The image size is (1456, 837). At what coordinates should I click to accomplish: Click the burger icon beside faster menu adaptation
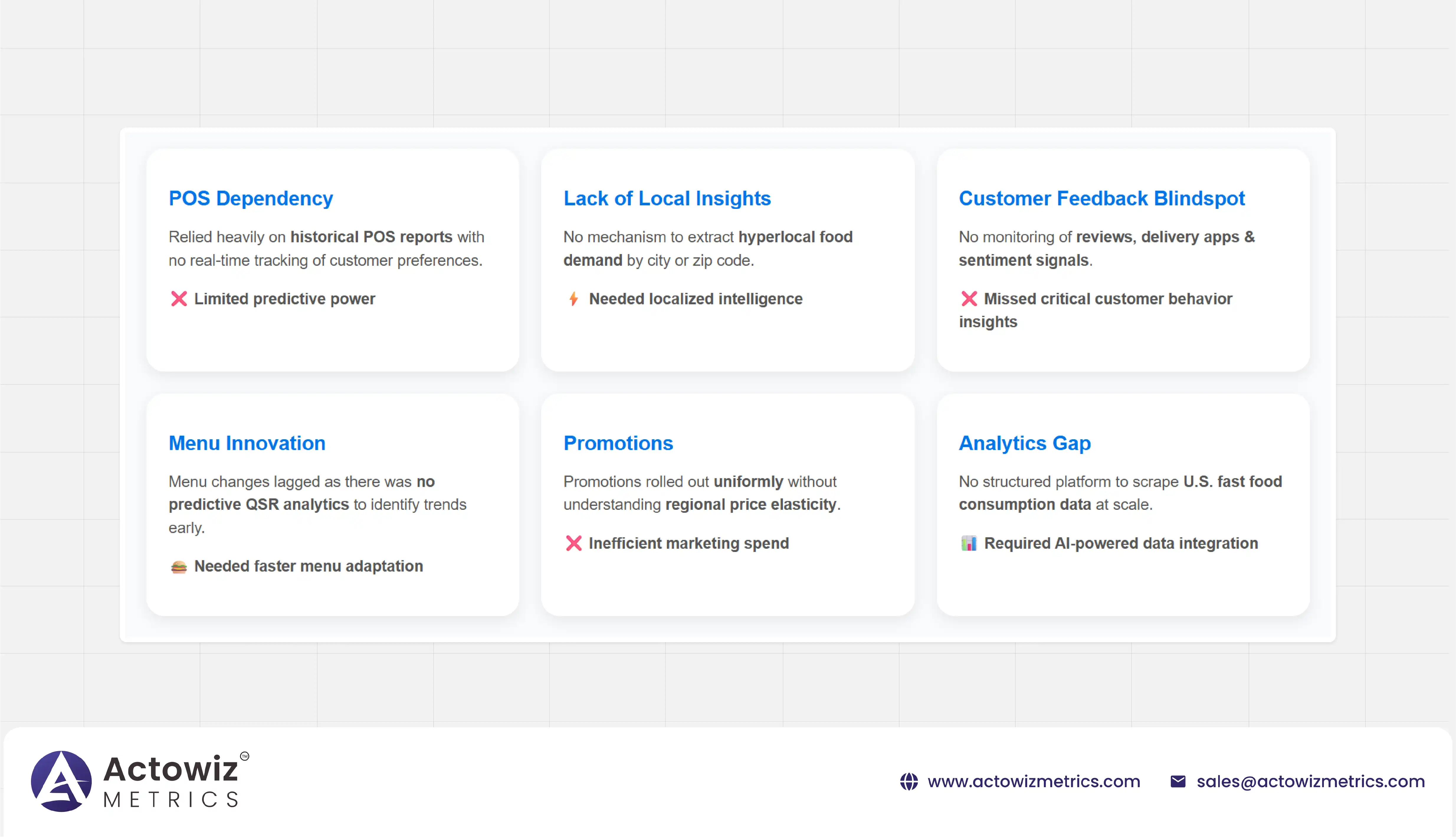click(x=179, y=567)
